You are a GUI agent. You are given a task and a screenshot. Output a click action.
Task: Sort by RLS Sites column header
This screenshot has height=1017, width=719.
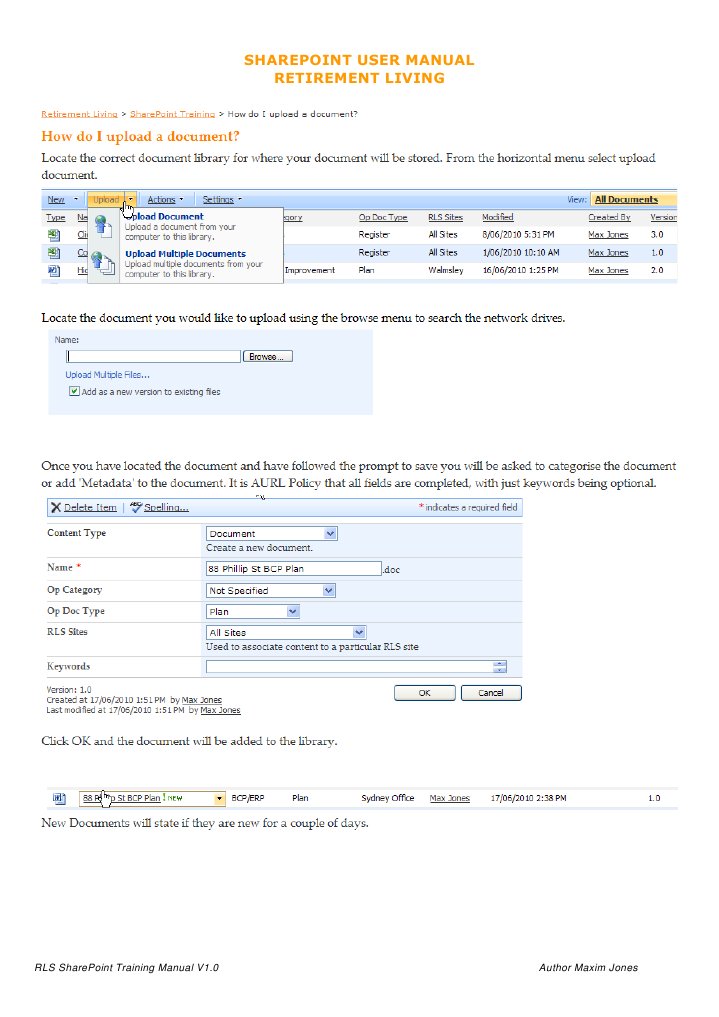pos(445,217)
